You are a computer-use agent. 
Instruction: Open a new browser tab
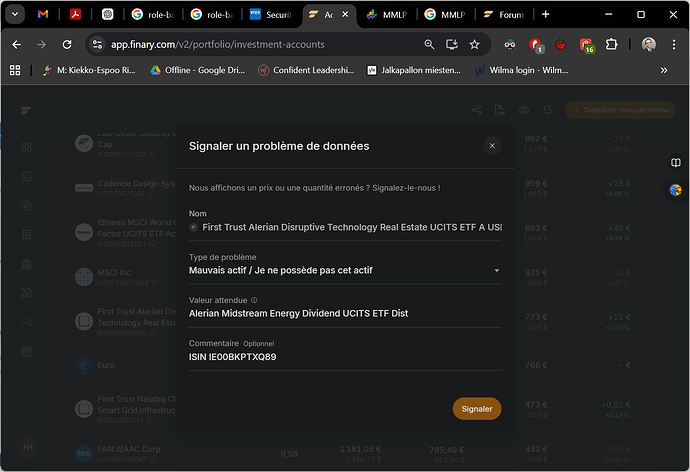click(545, 15)
